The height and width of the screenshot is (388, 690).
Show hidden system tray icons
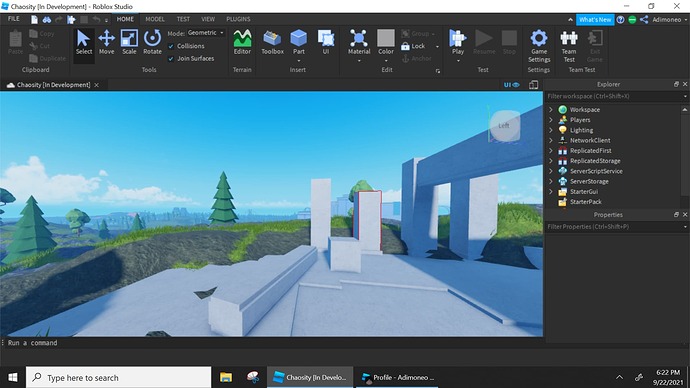coord(620,377)
